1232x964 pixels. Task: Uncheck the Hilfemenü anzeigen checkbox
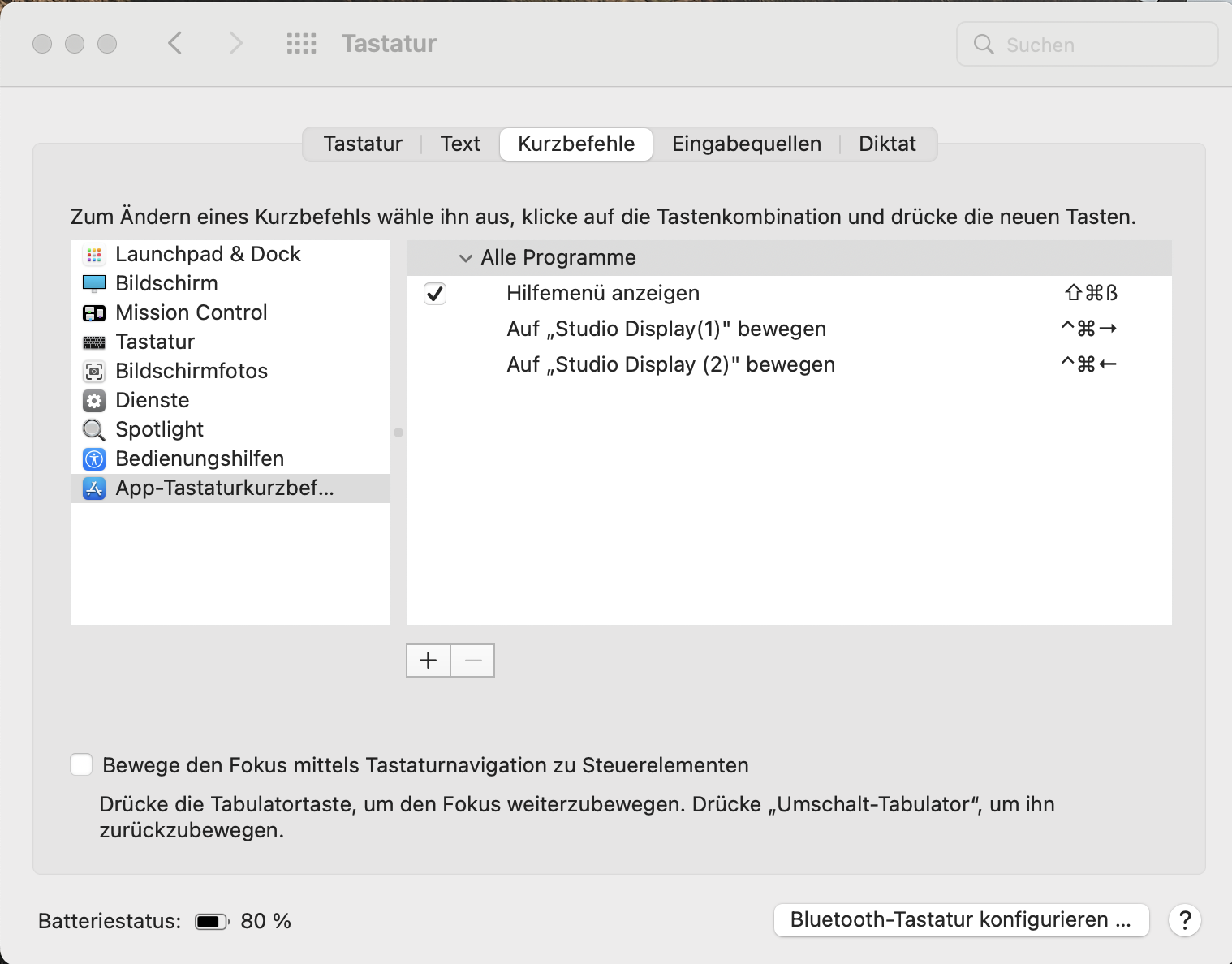[435, 294]
